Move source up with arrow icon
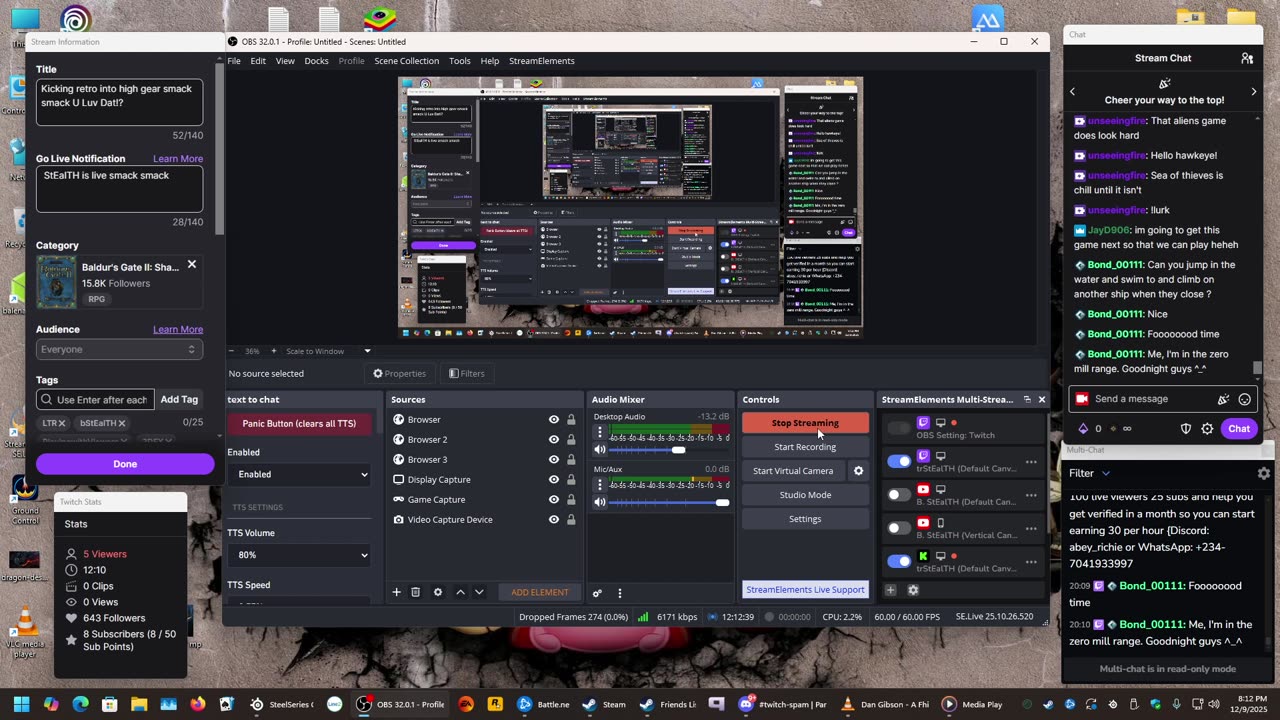This screenshot has width=1280, height=720. coord(460,592)
